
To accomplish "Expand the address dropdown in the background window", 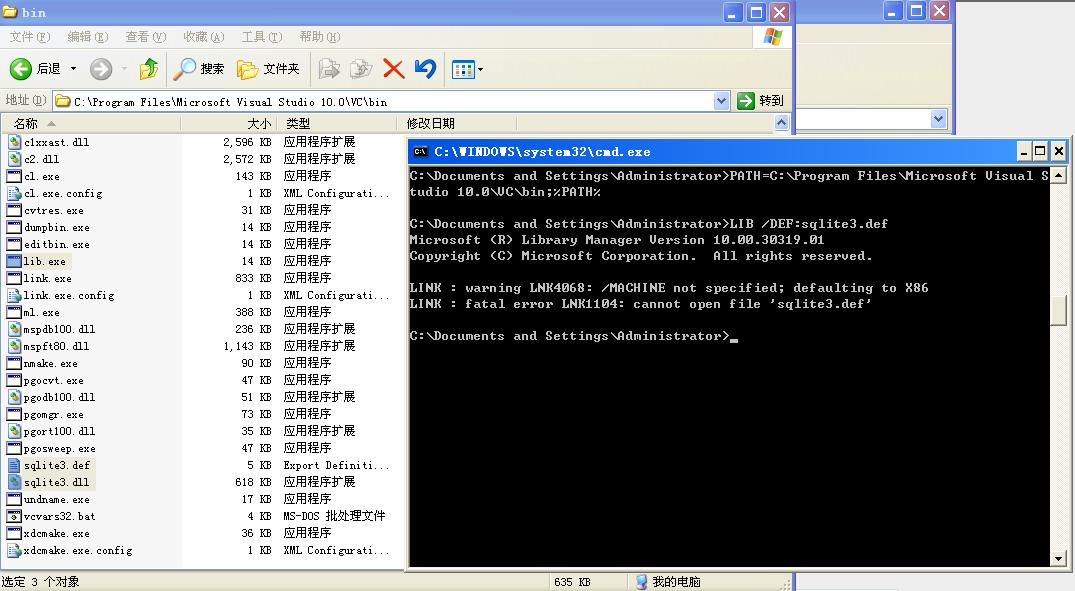I will [x=939, y=119].
